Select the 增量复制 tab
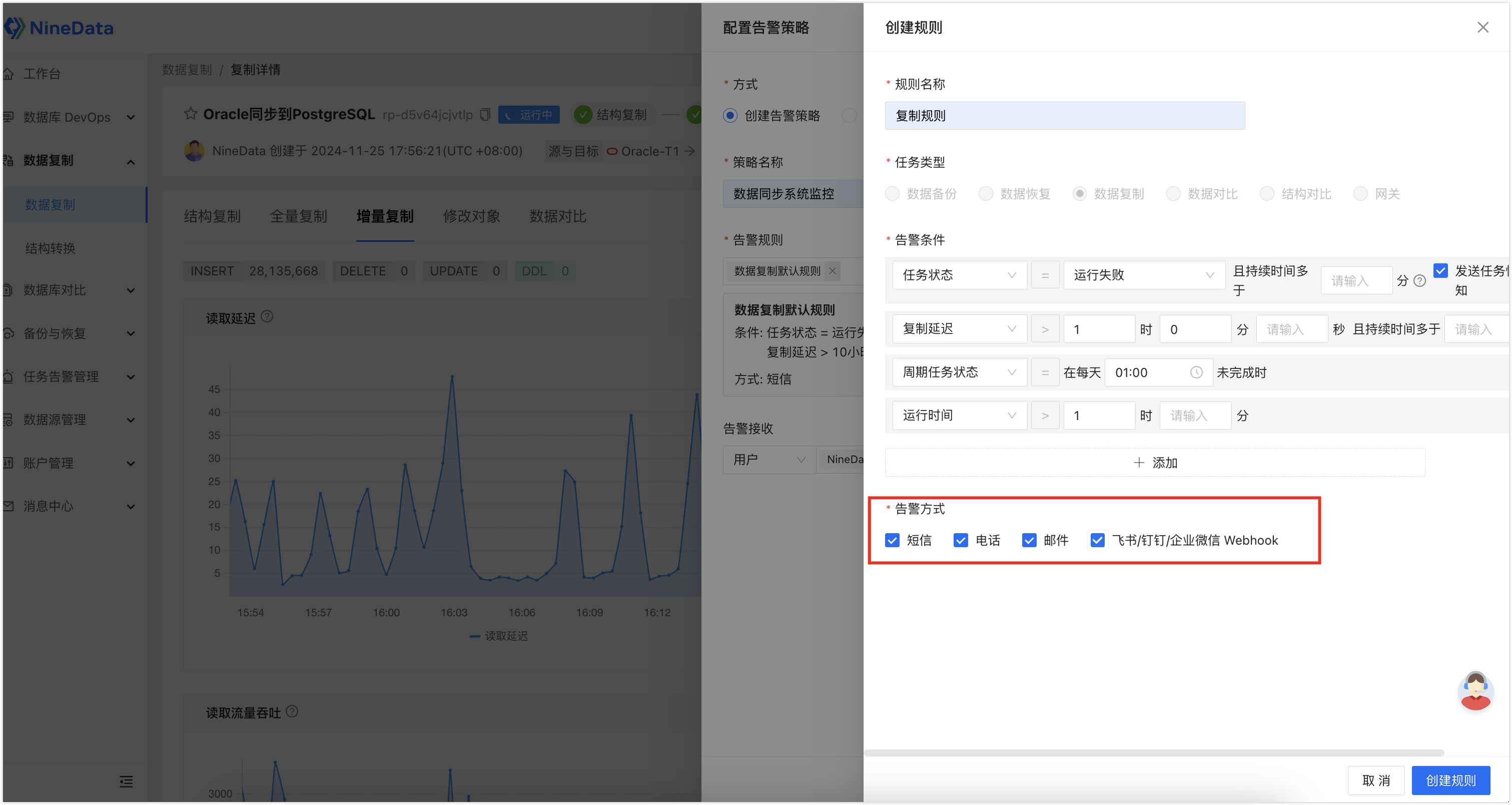 point(385,216)
